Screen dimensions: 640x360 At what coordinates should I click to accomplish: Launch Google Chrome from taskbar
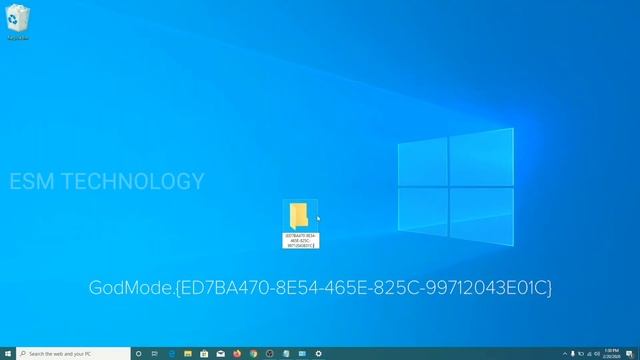253,353
